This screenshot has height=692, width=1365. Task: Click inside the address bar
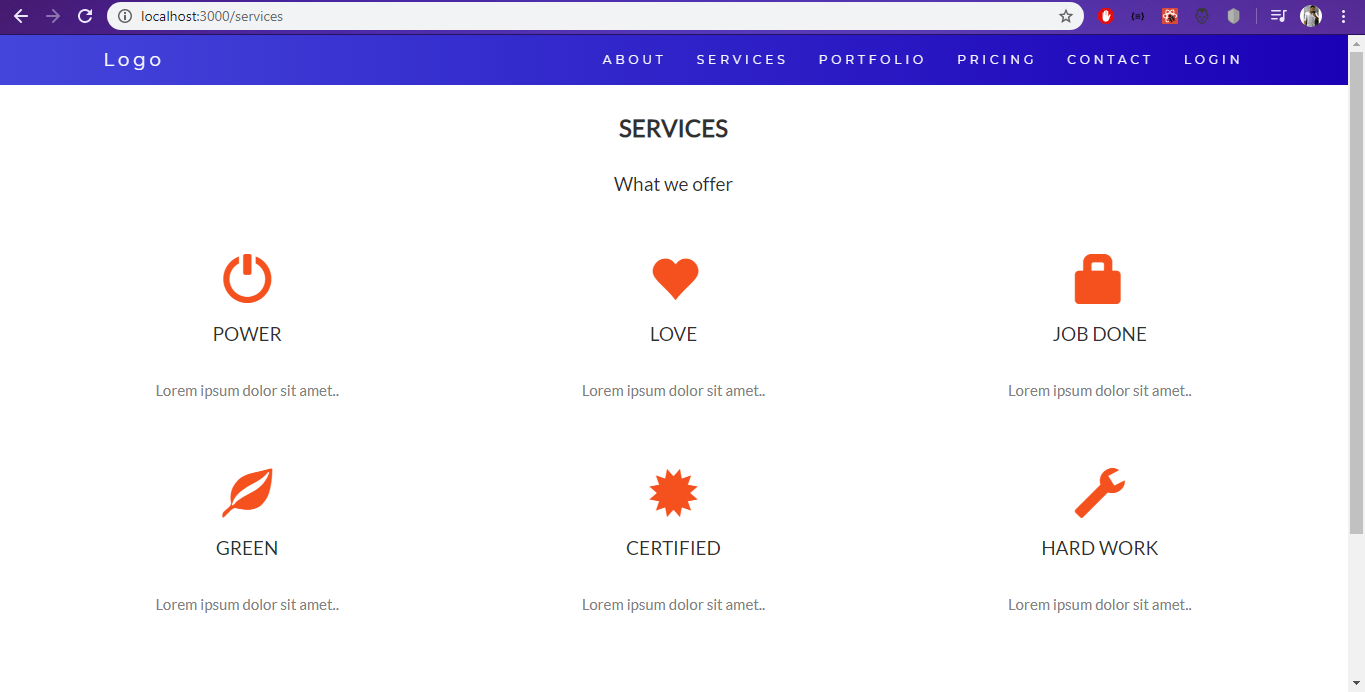[400, 16]
